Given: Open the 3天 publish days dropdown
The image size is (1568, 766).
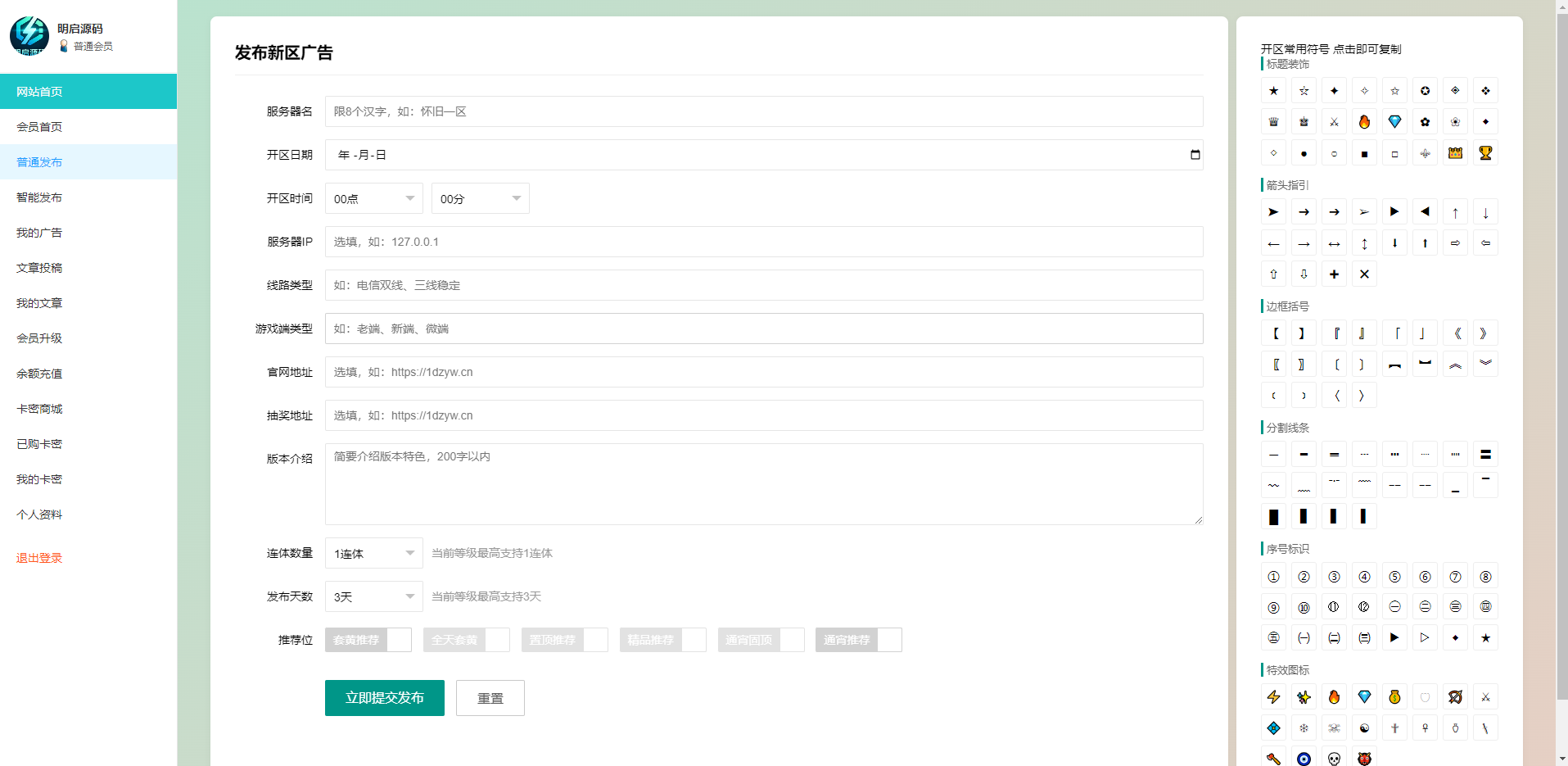Looking at the screenshot, I should pos(374,596).
